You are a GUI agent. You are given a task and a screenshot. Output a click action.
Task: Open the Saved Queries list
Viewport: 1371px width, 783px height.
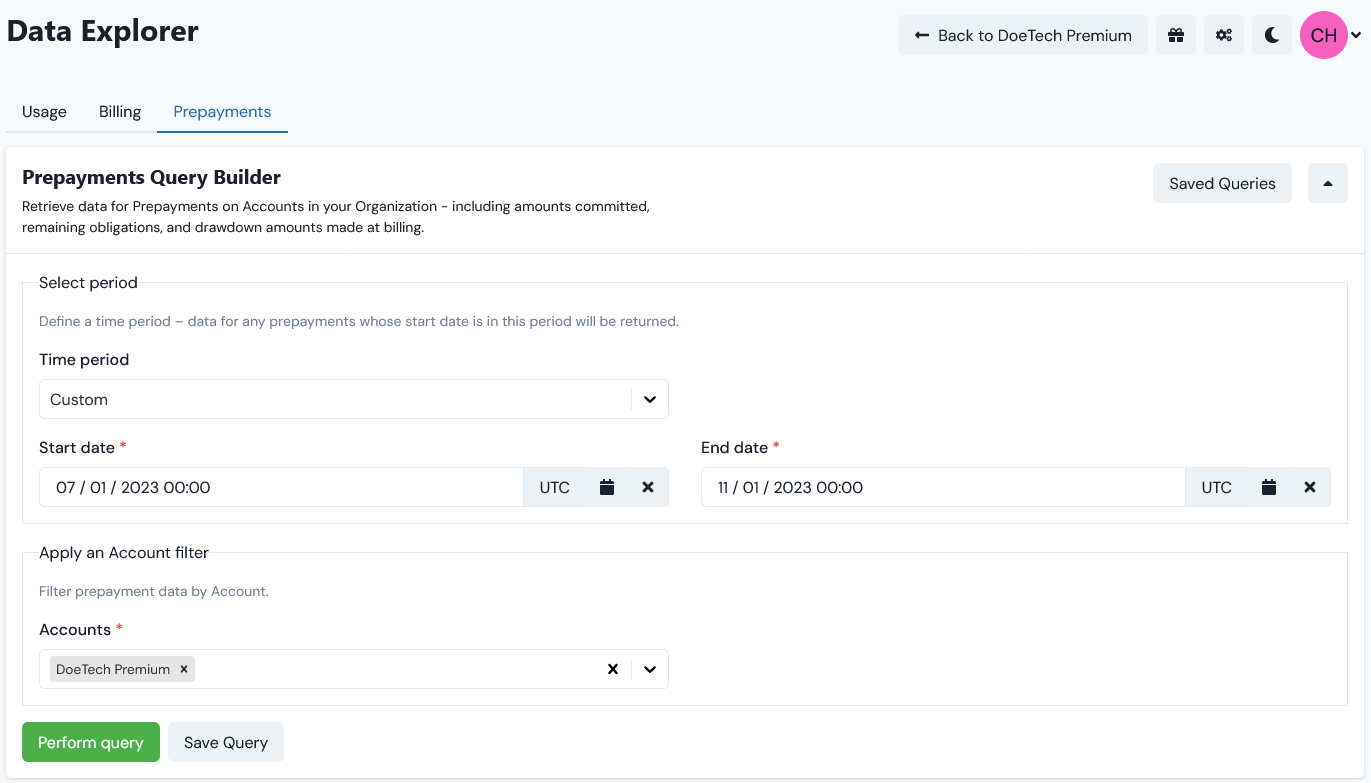coord(1222,183)
